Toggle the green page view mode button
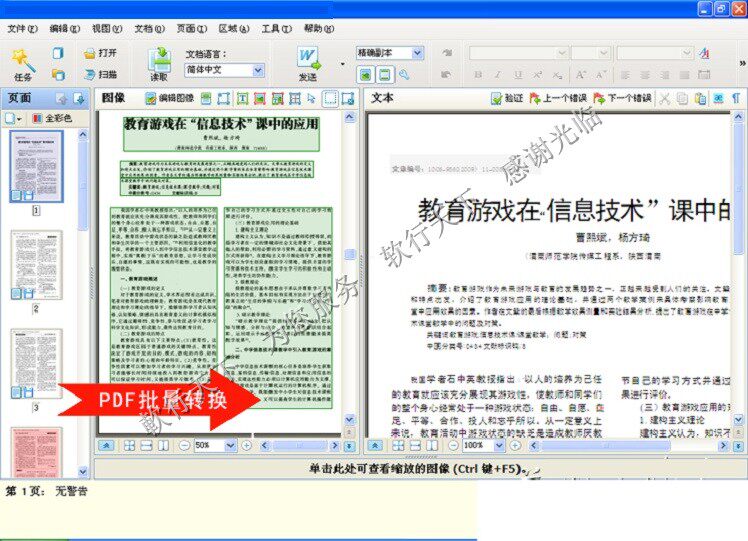This screenshot has height=541, width=748. [x=365, y=74]
